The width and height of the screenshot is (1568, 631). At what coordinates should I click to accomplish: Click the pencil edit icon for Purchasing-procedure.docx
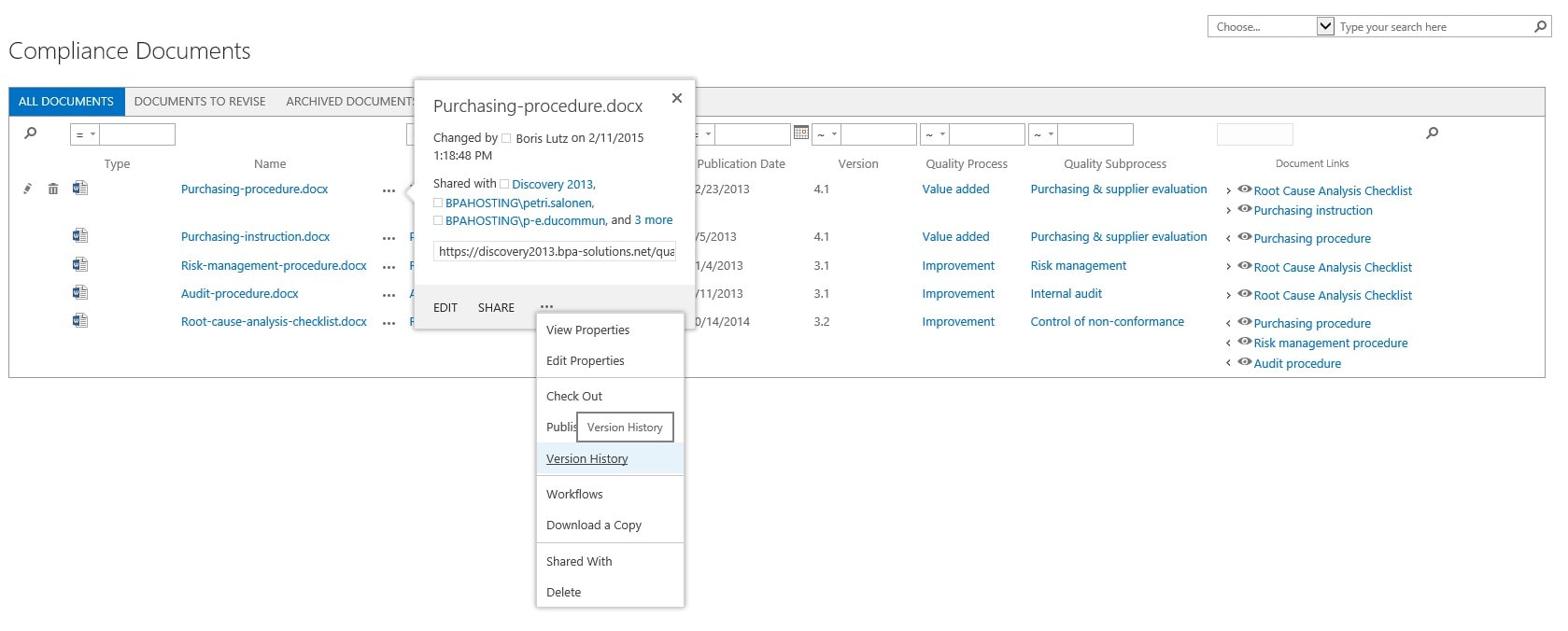click(x=27, y=189)
